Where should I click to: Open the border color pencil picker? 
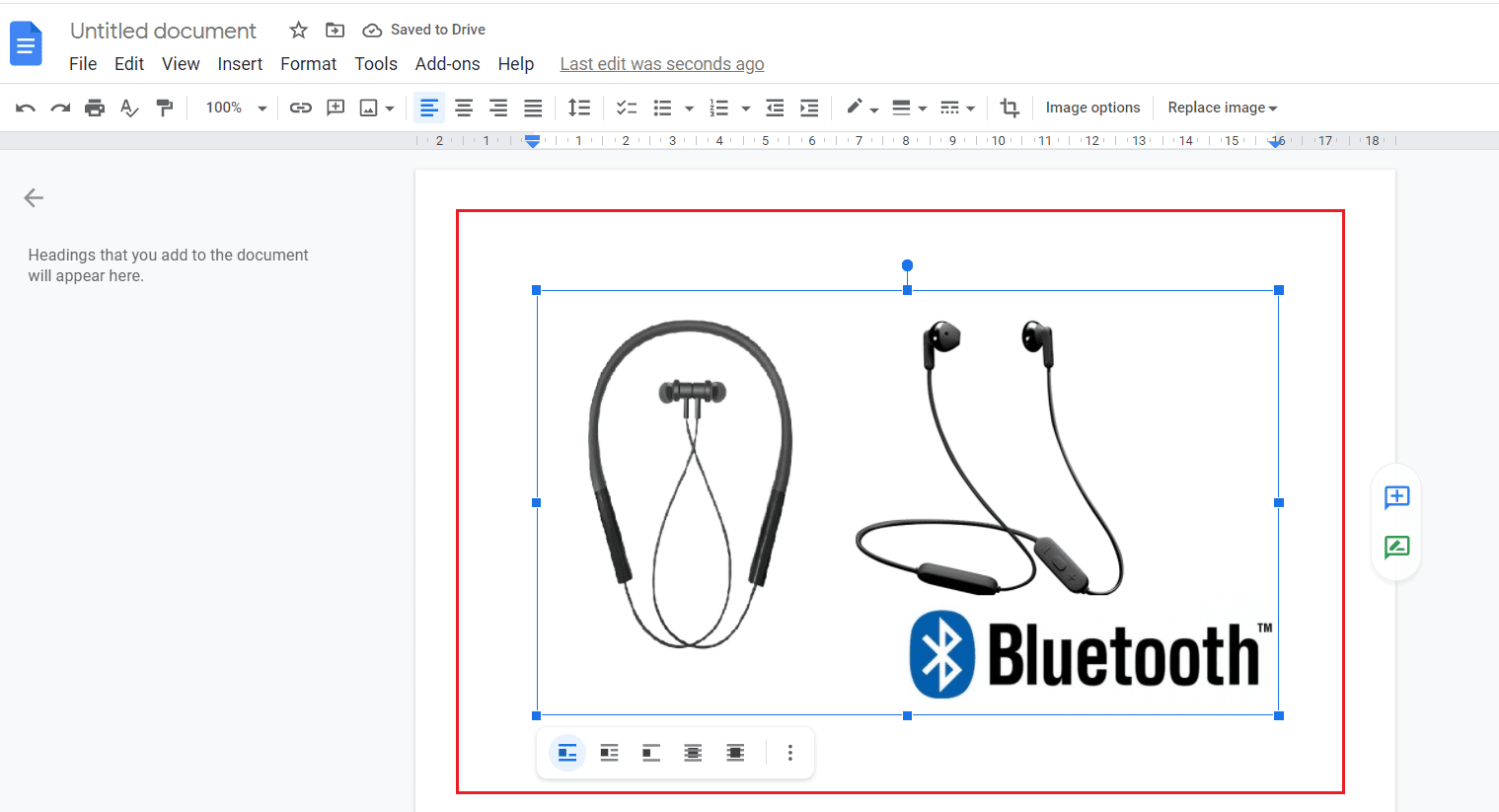click(x=861, y=108)
